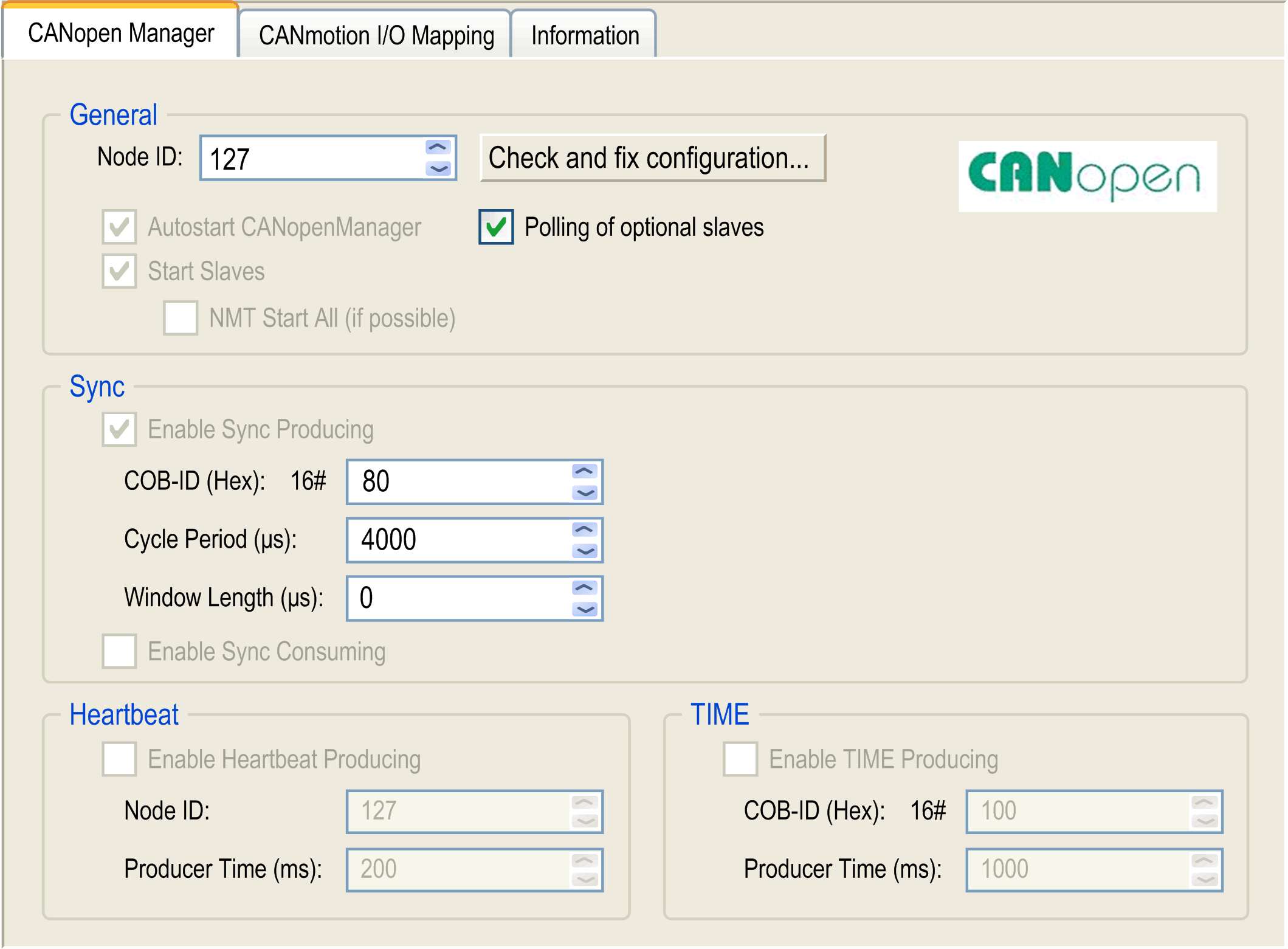
Task: Increment the General Node ID spinner up arrow
Action: click(438, 148)
